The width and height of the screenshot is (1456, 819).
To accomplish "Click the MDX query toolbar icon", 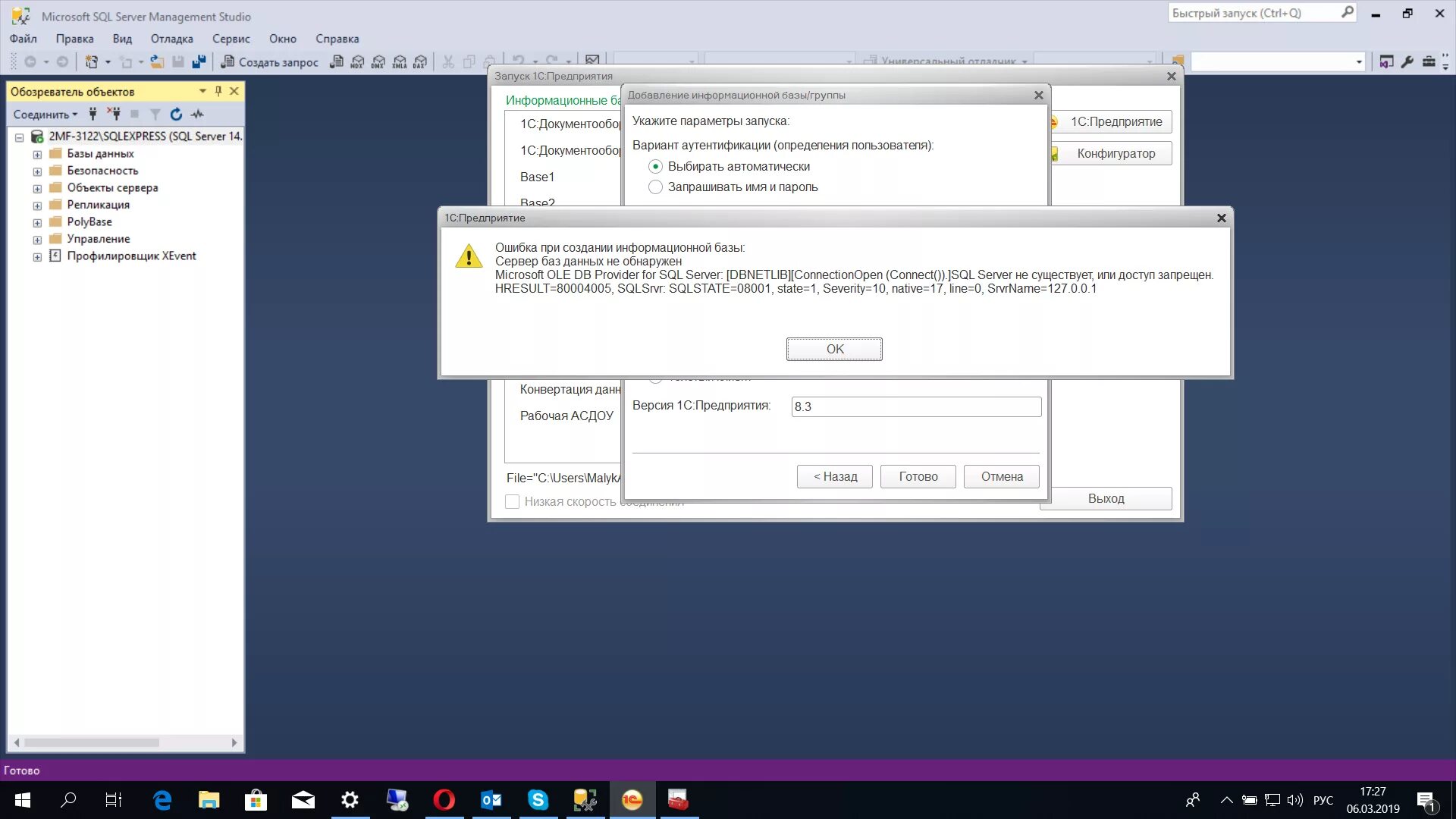I will click(357, 62).
